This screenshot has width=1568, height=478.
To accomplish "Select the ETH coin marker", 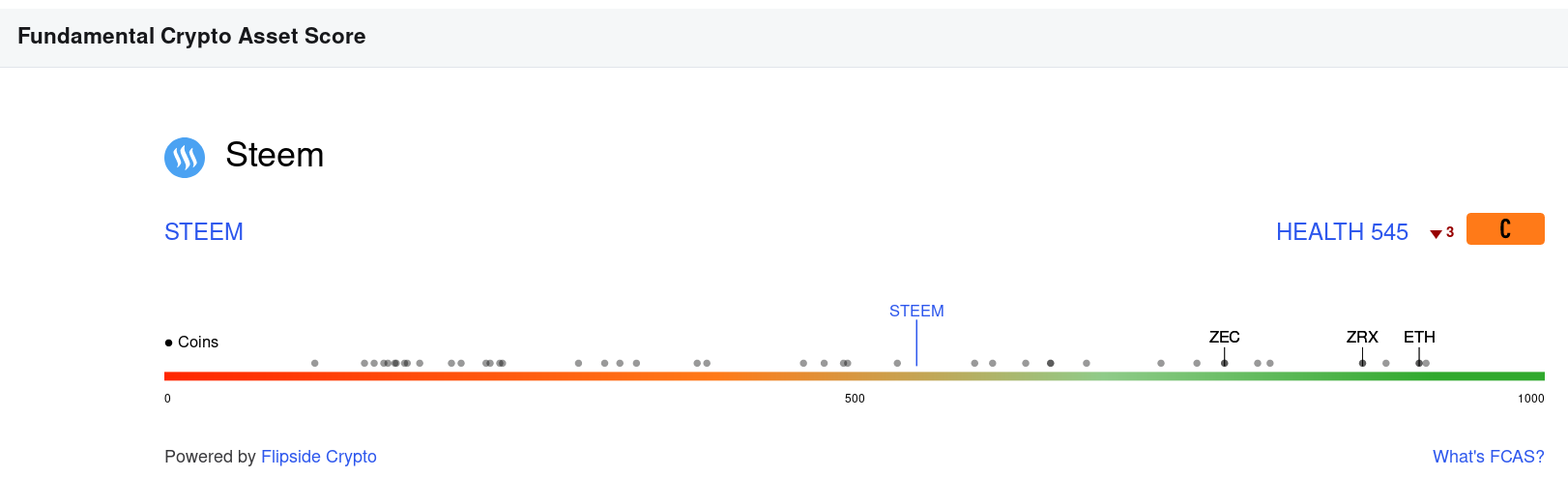I will click(1419, 363).
